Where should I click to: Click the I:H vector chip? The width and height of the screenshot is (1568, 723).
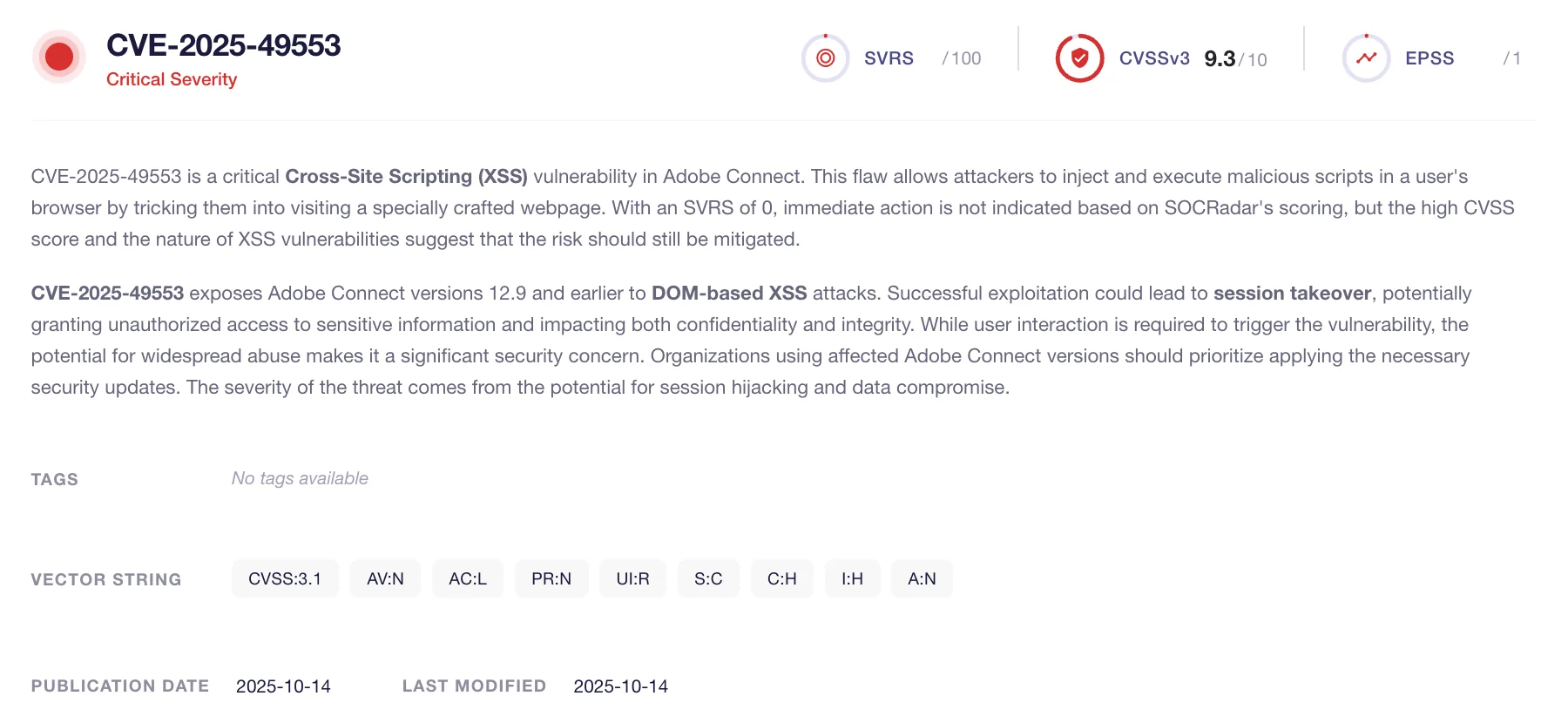tap(852, 578)
